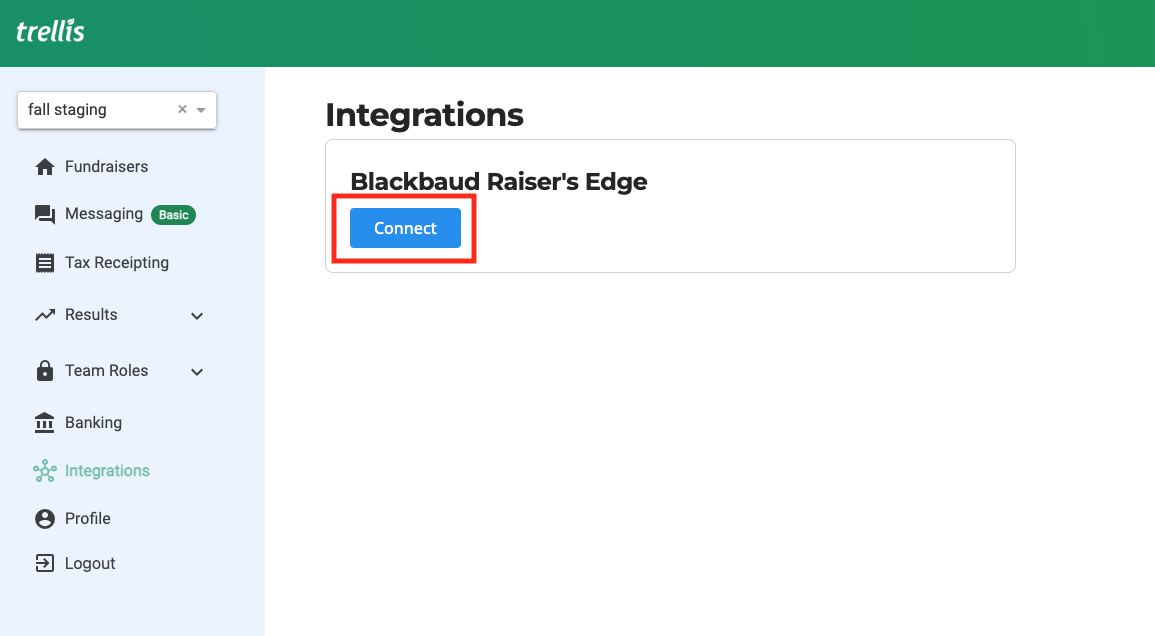Open the fall staging organization dropdown

(200, 109)
